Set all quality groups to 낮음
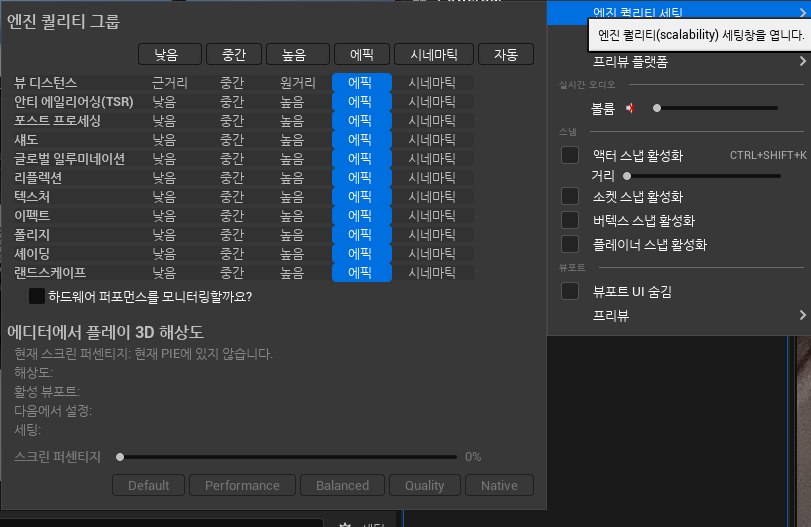This screenshot has width=811, height=527. pyautogui.click(x=170, y=54)
